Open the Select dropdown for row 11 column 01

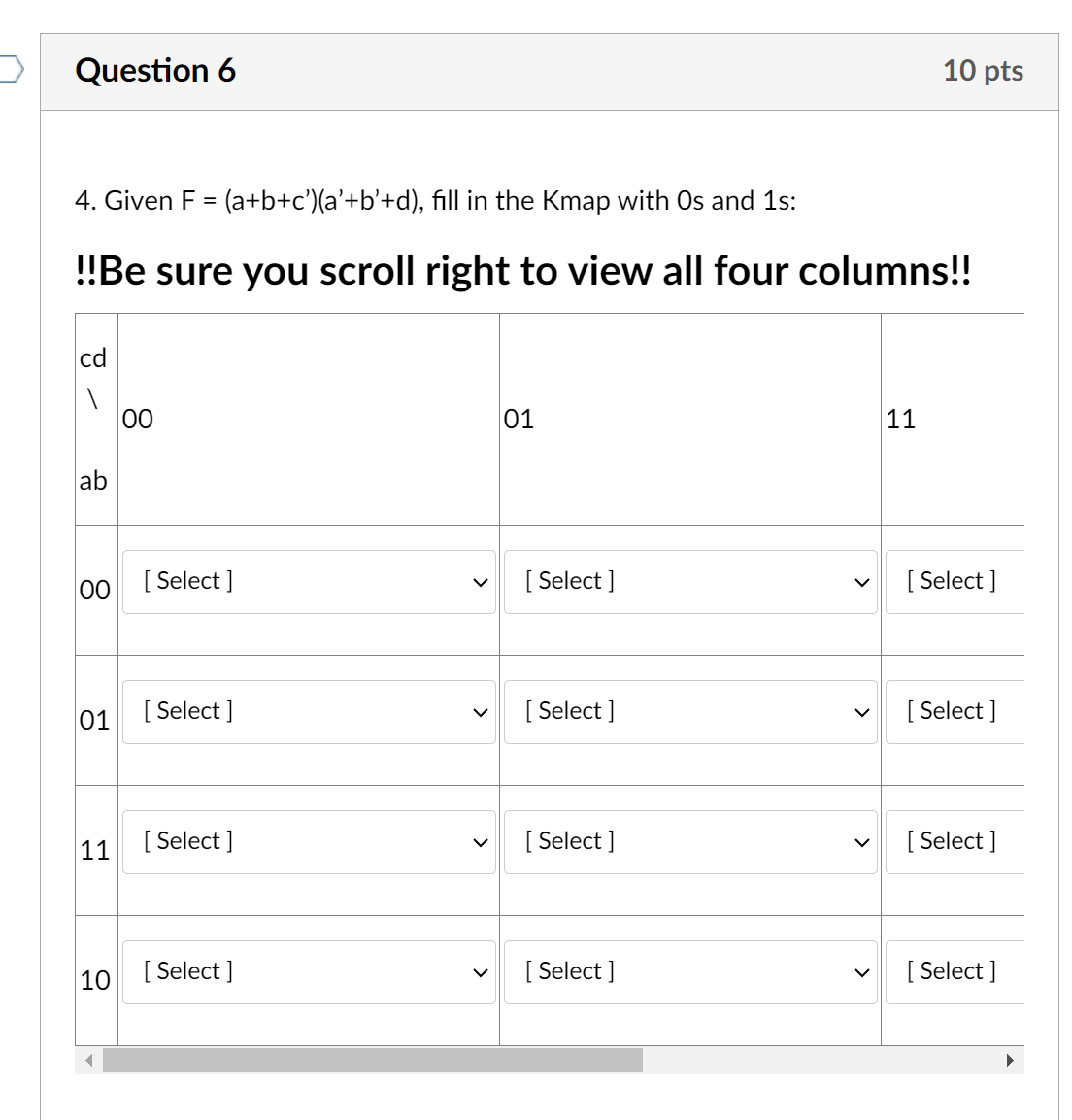(690, 840)
